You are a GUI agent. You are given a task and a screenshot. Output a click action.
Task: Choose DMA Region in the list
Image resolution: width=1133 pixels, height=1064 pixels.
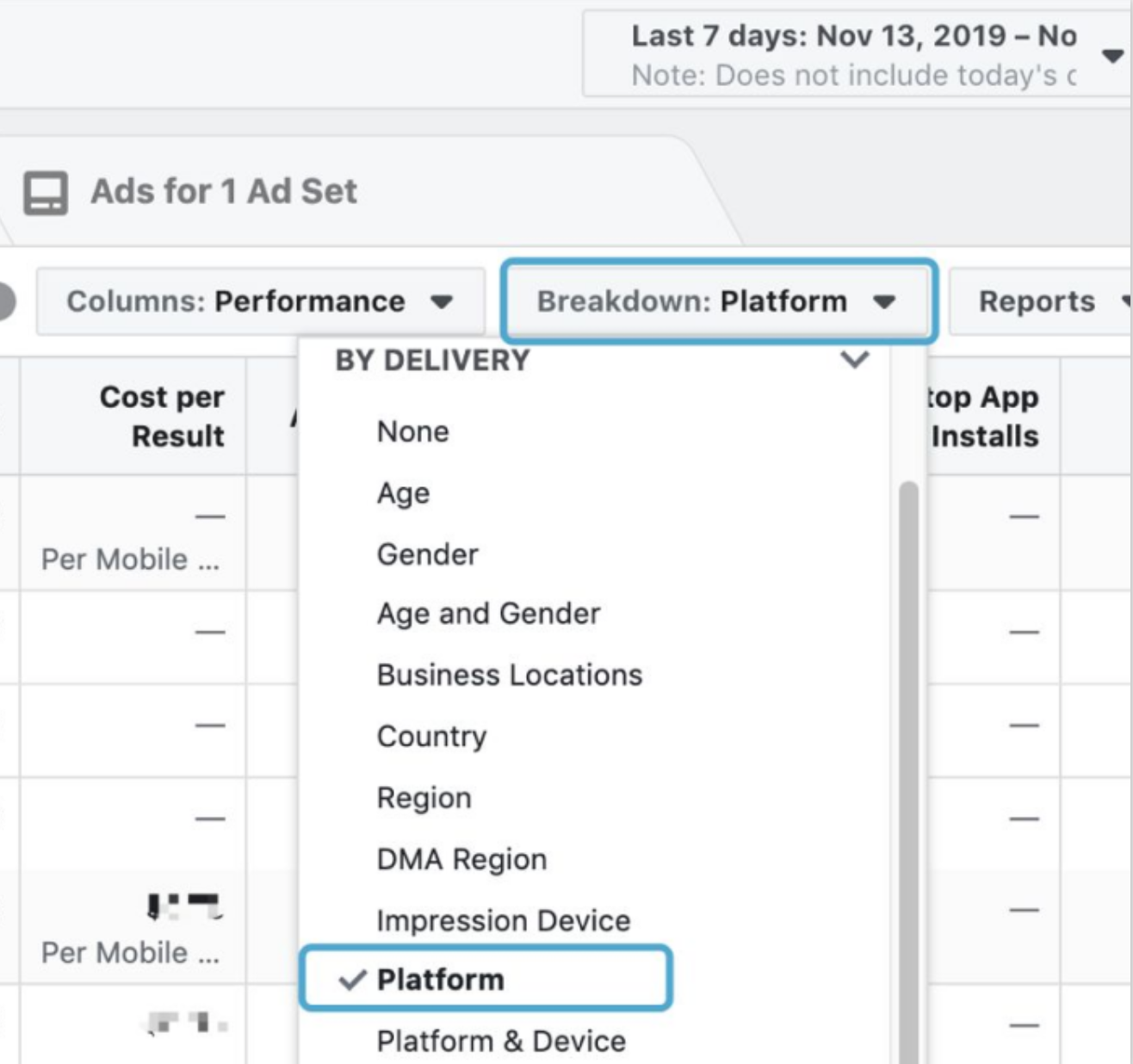pos(461,859)
